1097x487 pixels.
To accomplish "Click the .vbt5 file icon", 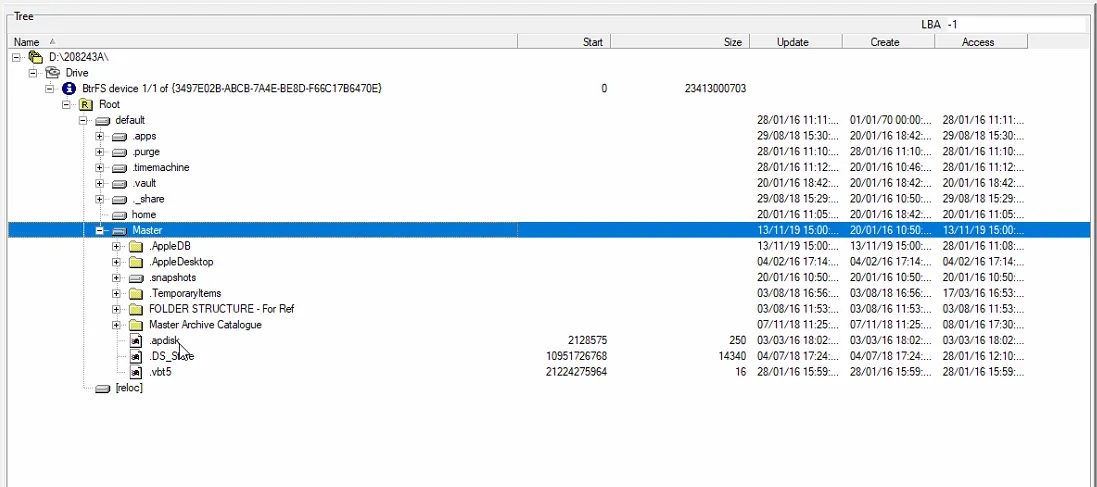I will point(136,372).
